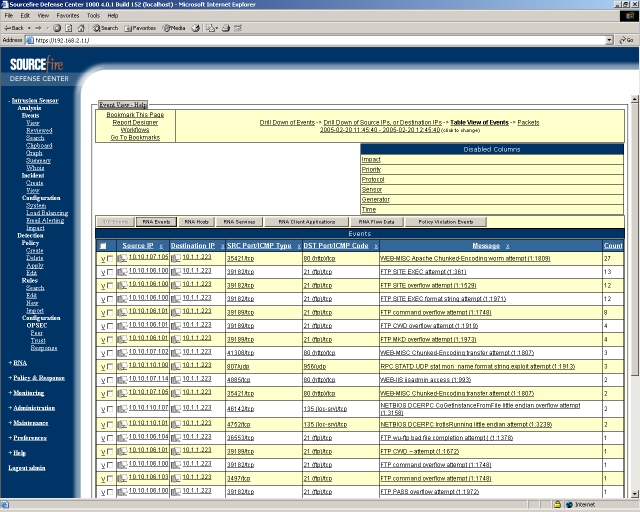Click source host icon in Apache Chunked-Encoding worm row
The height and width of the screenshot is (512, 640).
(x=122, y=258)
